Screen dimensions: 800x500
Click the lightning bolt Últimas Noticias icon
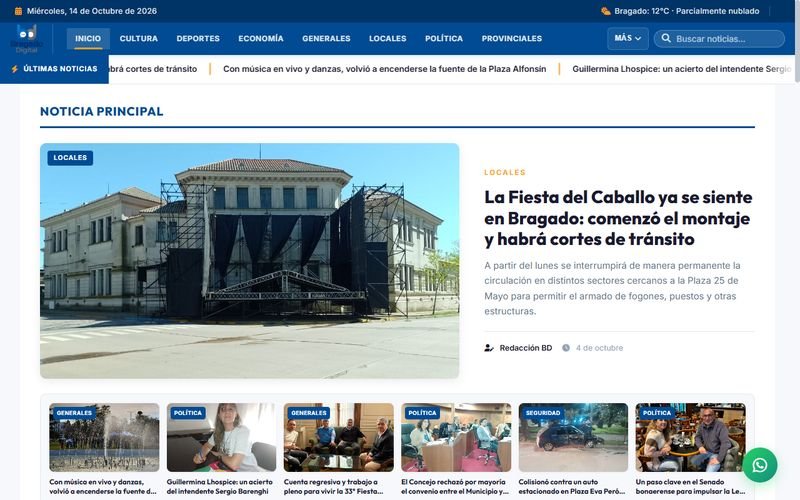(15, 69)
